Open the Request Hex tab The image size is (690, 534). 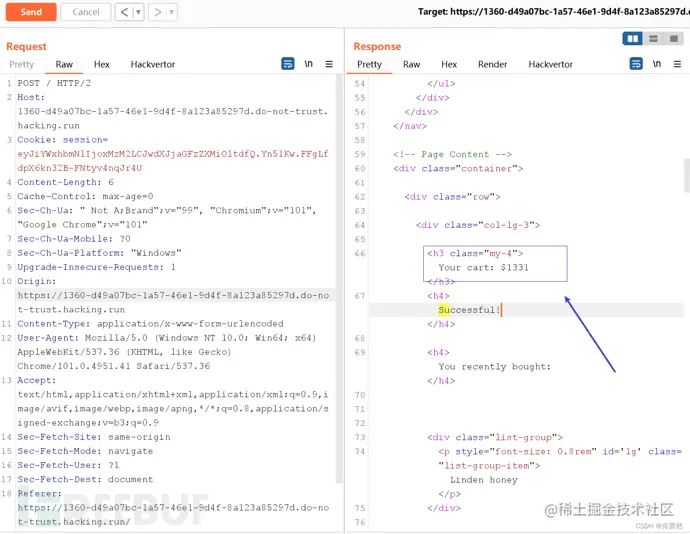[102, 64]
